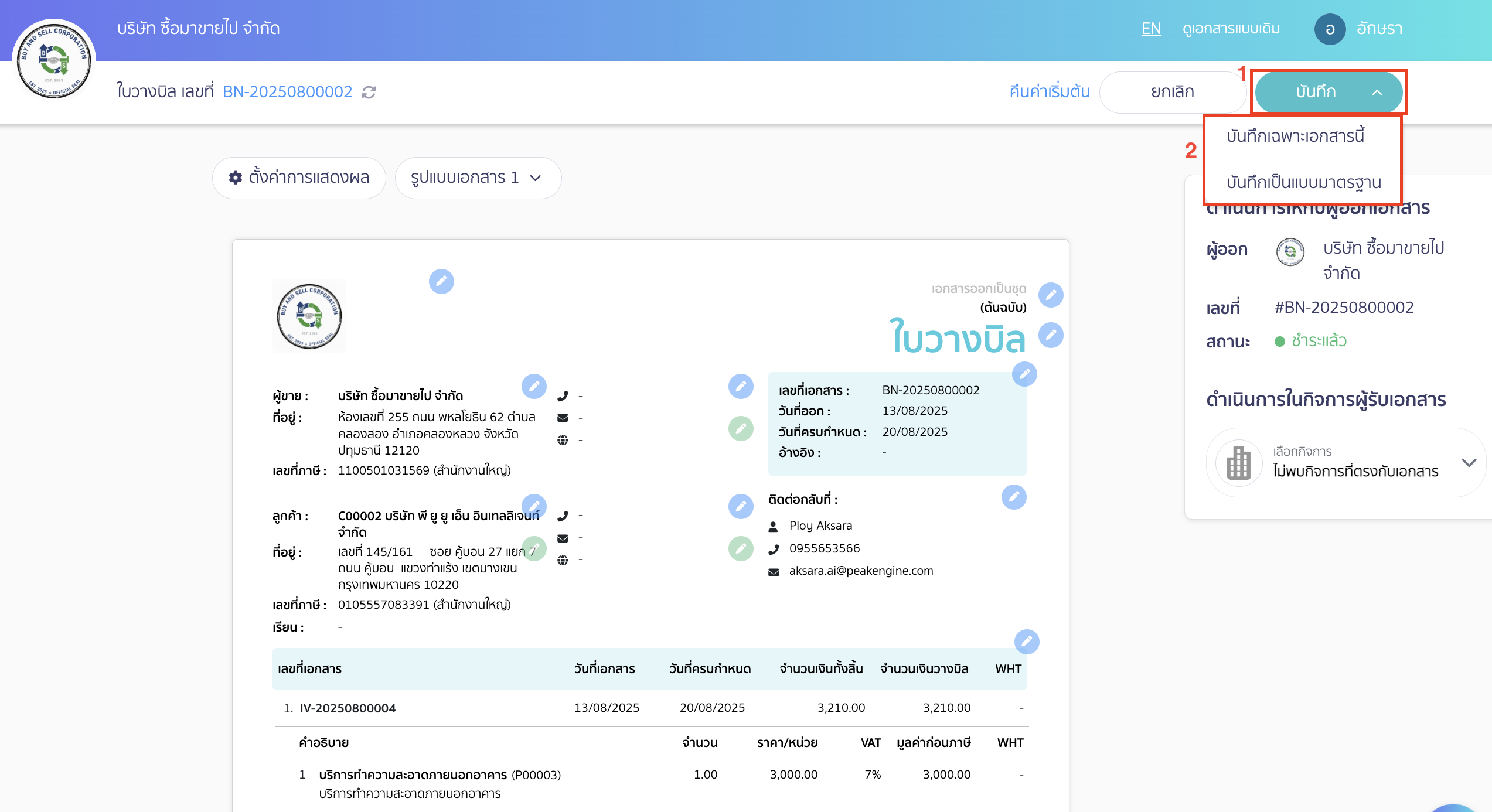Switch language with EN link
This screenshot has width=1492, height=812.
(1151, 28)
